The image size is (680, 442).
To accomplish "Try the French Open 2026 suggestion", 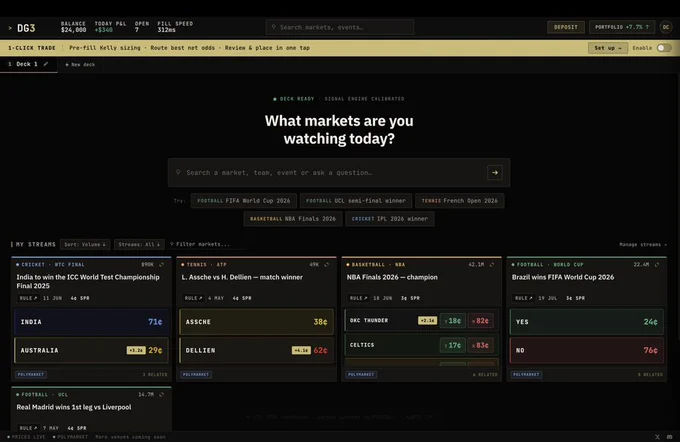I will click(460, 201).
